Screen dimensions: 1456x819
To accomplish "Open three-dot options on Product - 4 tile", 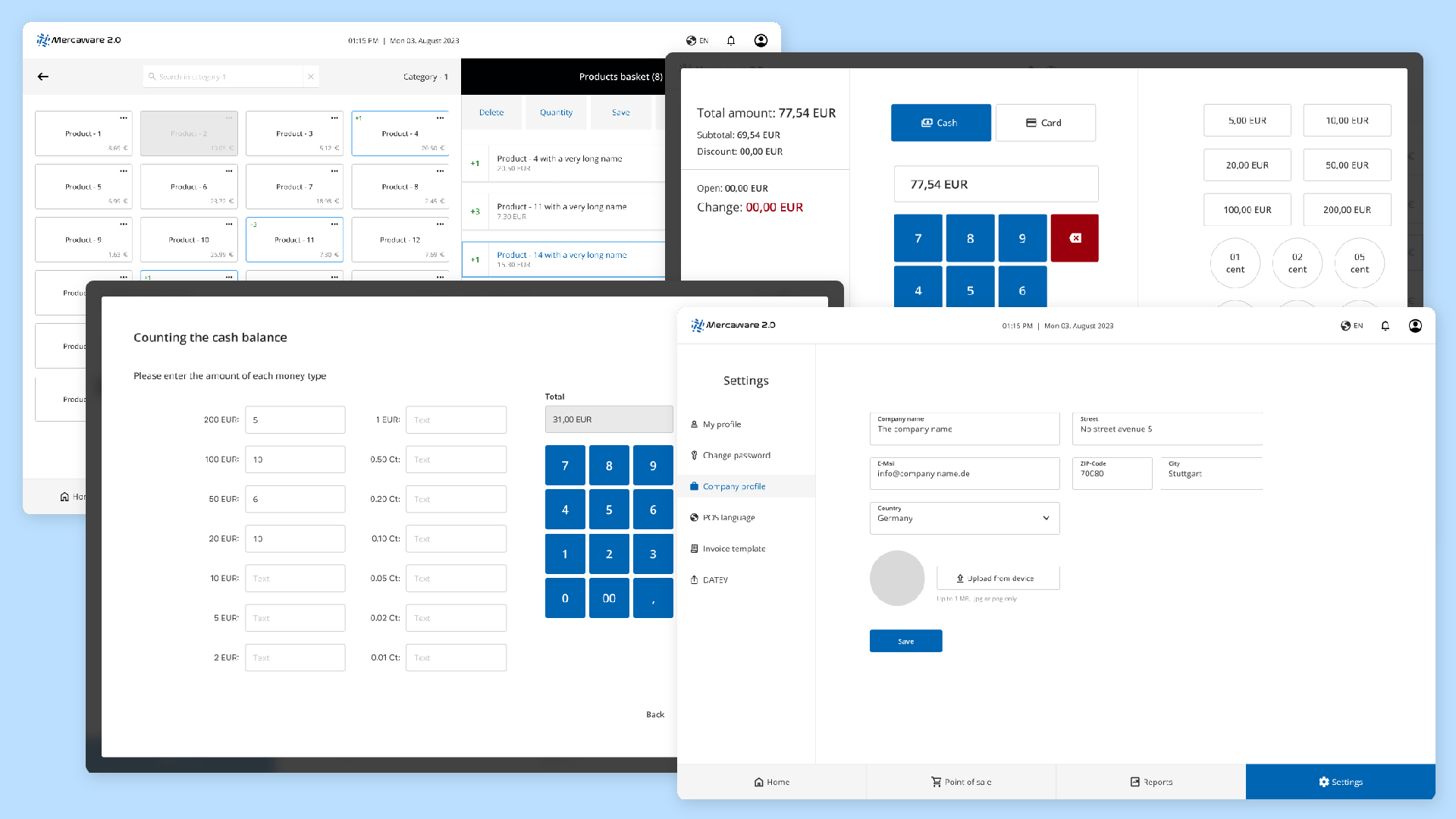I will [440, 118].
